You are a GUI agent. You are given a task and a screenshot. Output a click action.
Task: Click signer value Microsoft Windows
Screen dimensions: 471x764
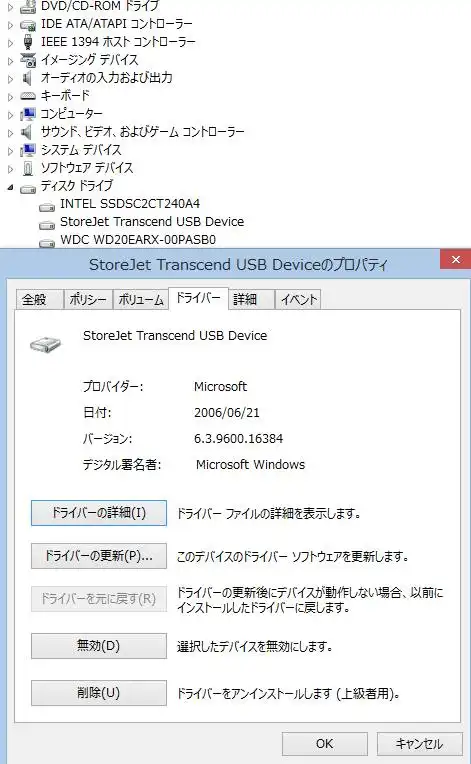pos(250,465)
